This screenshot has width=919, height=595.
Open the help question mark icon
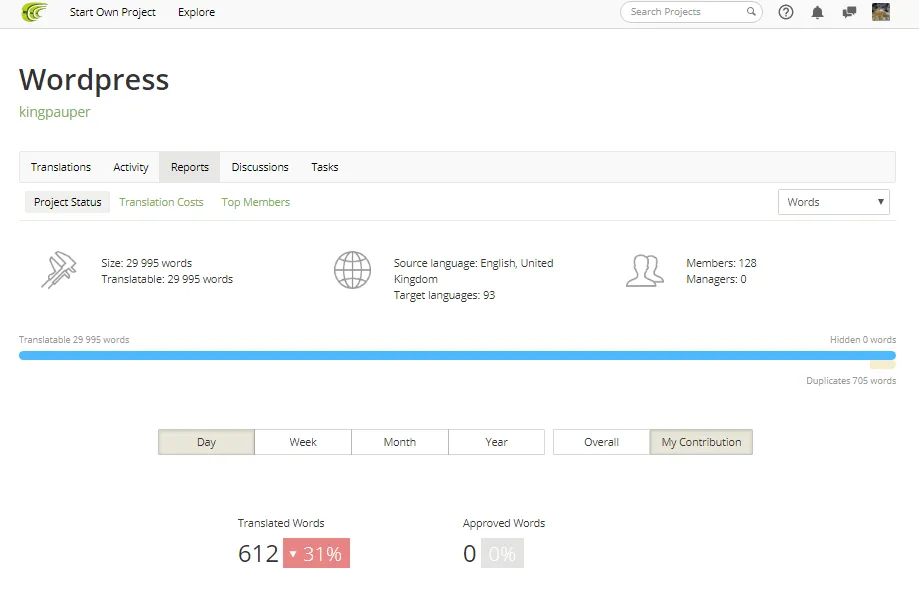[785, 12]
